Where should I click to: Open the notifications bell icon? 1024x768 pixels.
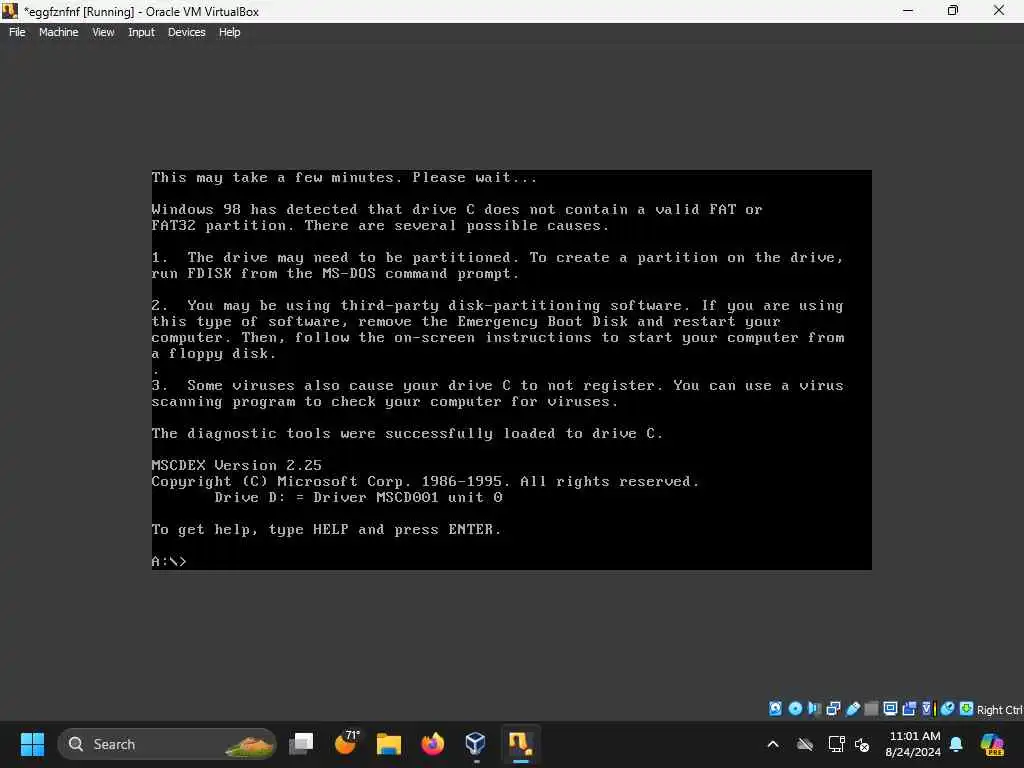click(x=956, y=744)
